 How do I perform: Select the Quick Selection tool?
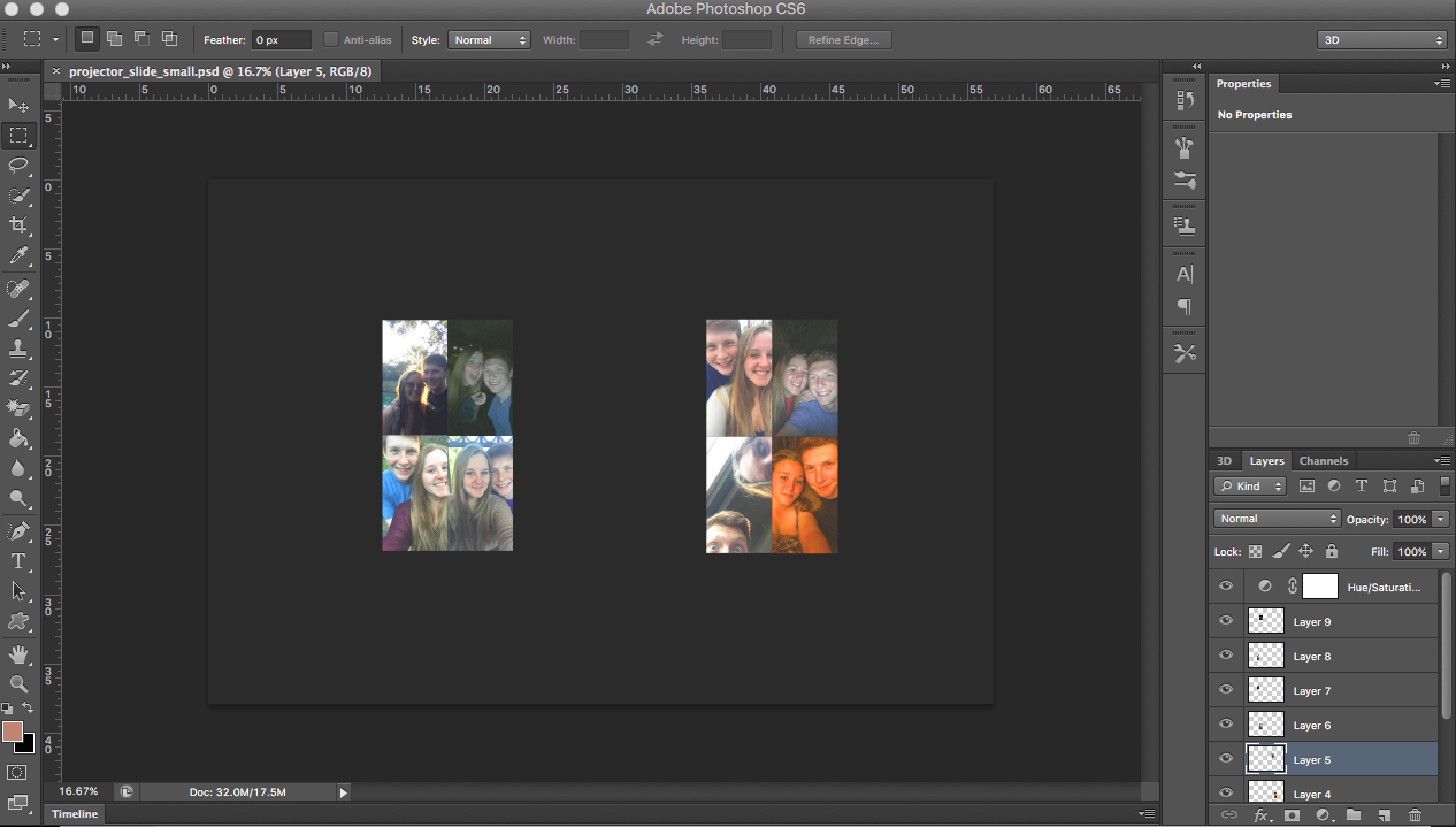point(18,196)
